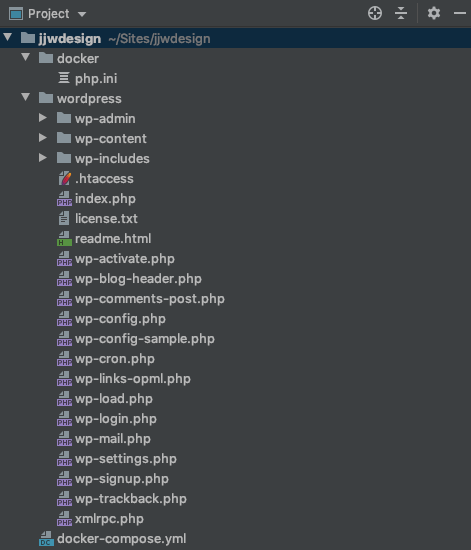This screenshot has height=550, width=471.
Task: Select php.ini file name
Action: [x=96, y=79]
